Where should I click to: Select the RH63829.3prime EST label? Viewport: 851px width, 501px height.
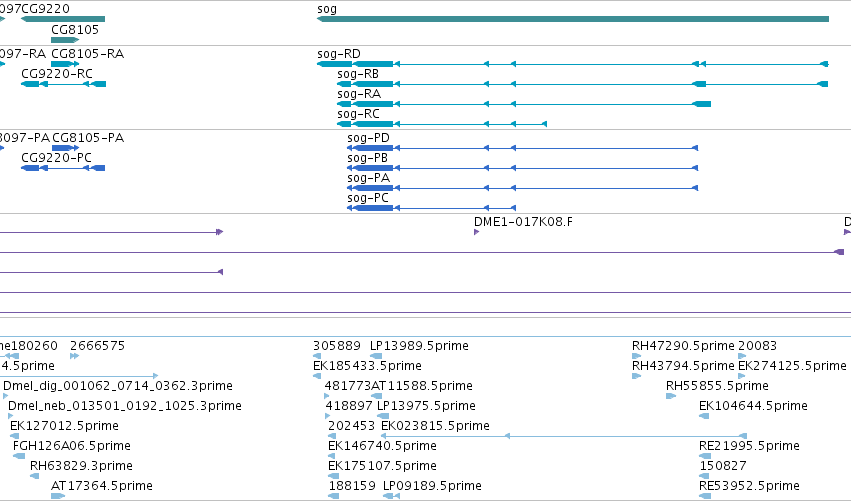click(x=81, y=466)
